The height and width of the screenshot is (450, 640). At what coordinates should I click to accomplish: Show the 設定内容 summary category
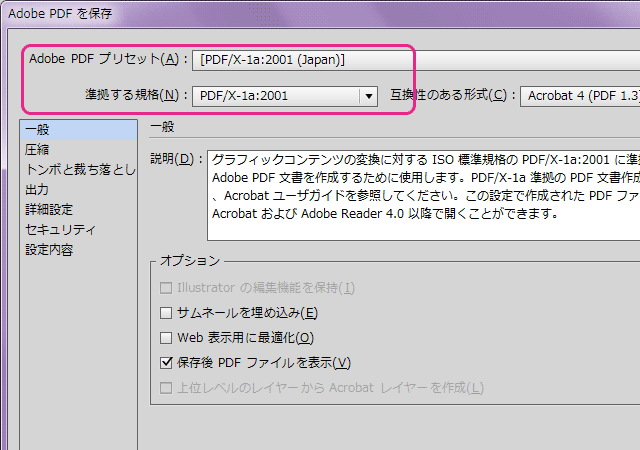[78, 250]
